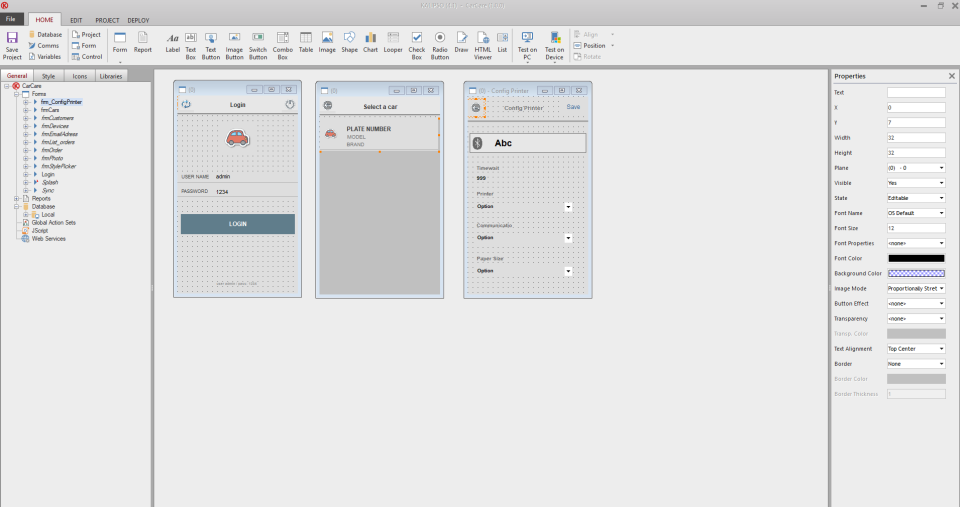Switch to the EDIT ribbon tab

point(76,20)
